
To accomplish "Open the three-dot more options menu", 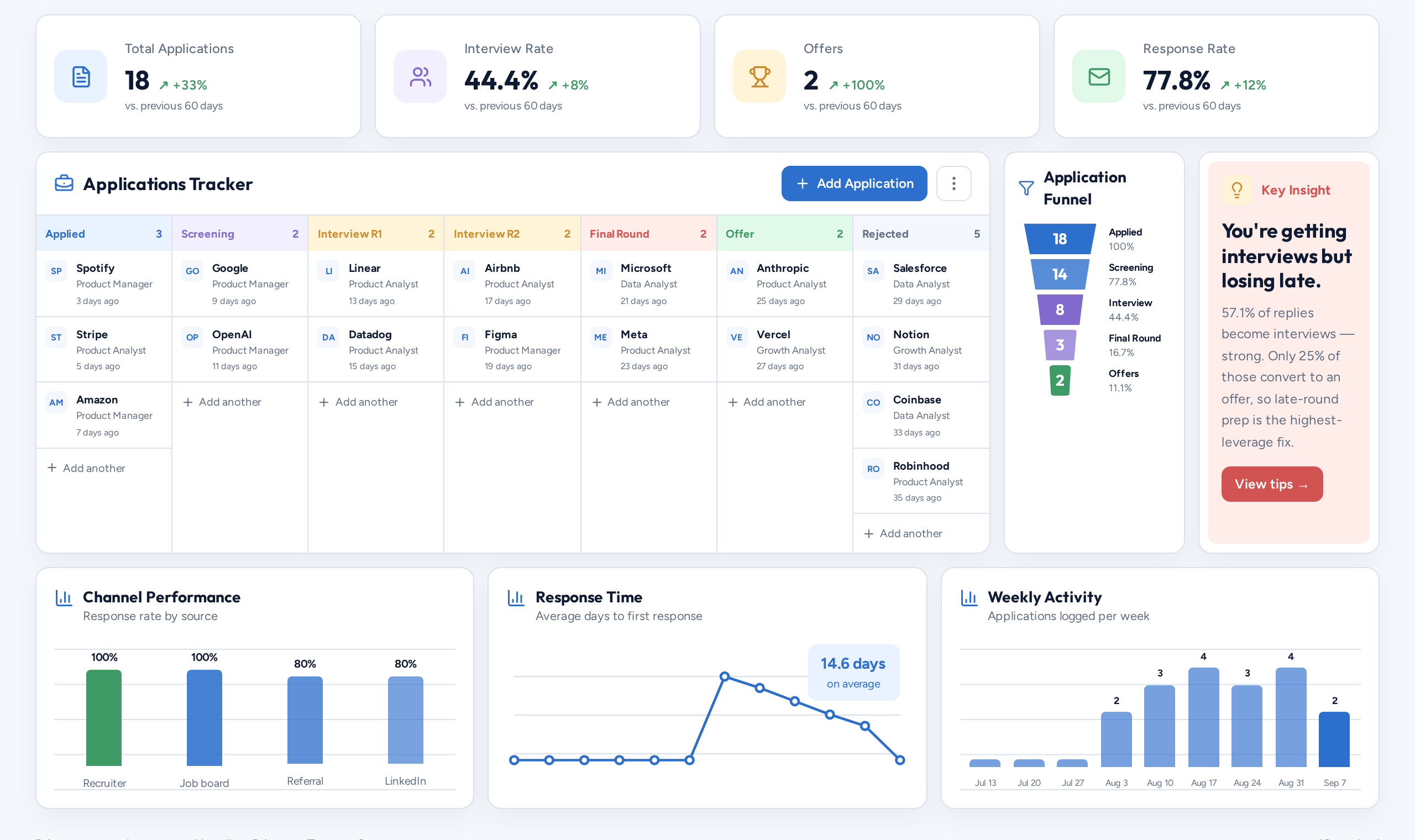I will tap(953, 183).
